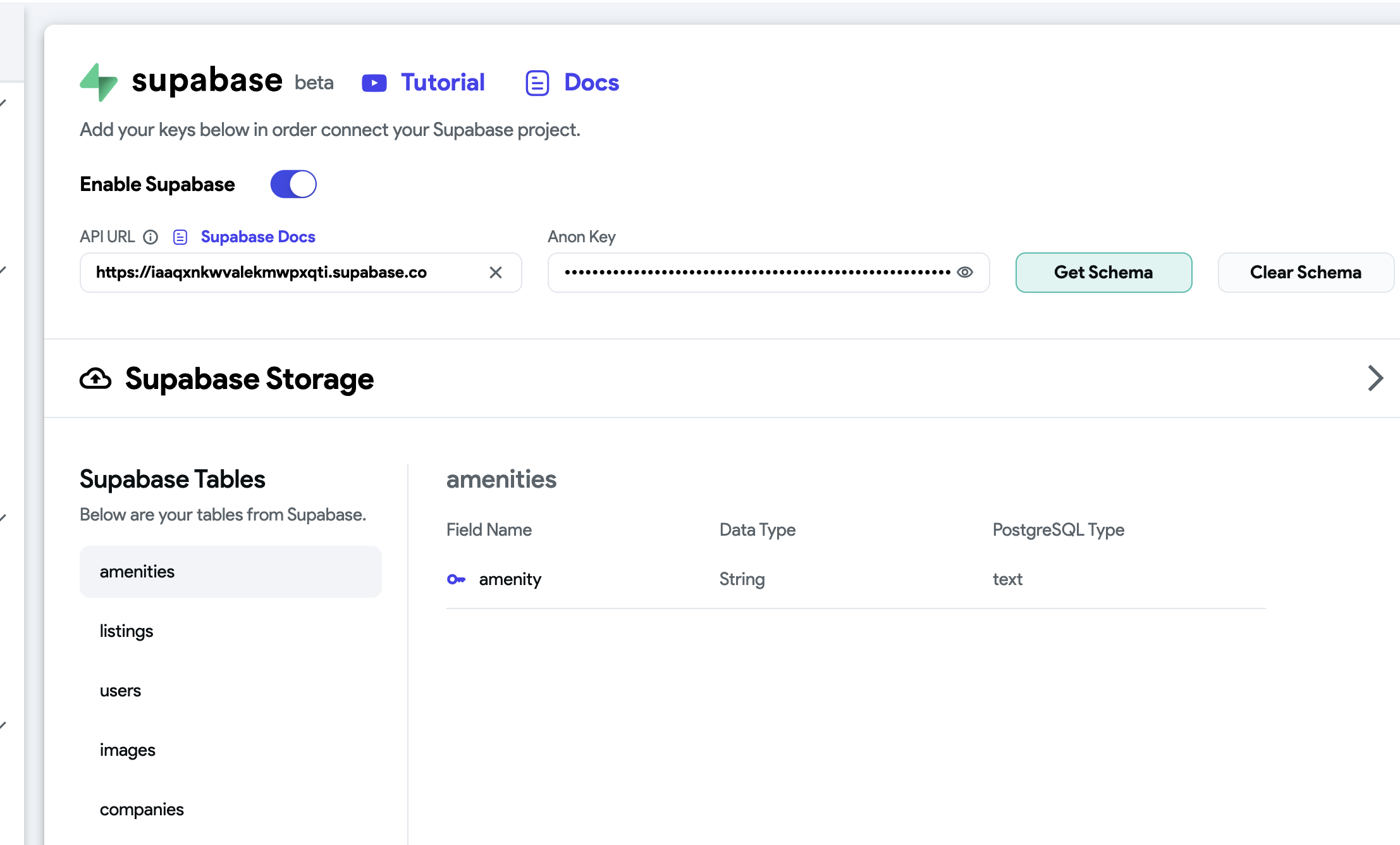
Task: Open the users table
Action: [x=120, y=690]
